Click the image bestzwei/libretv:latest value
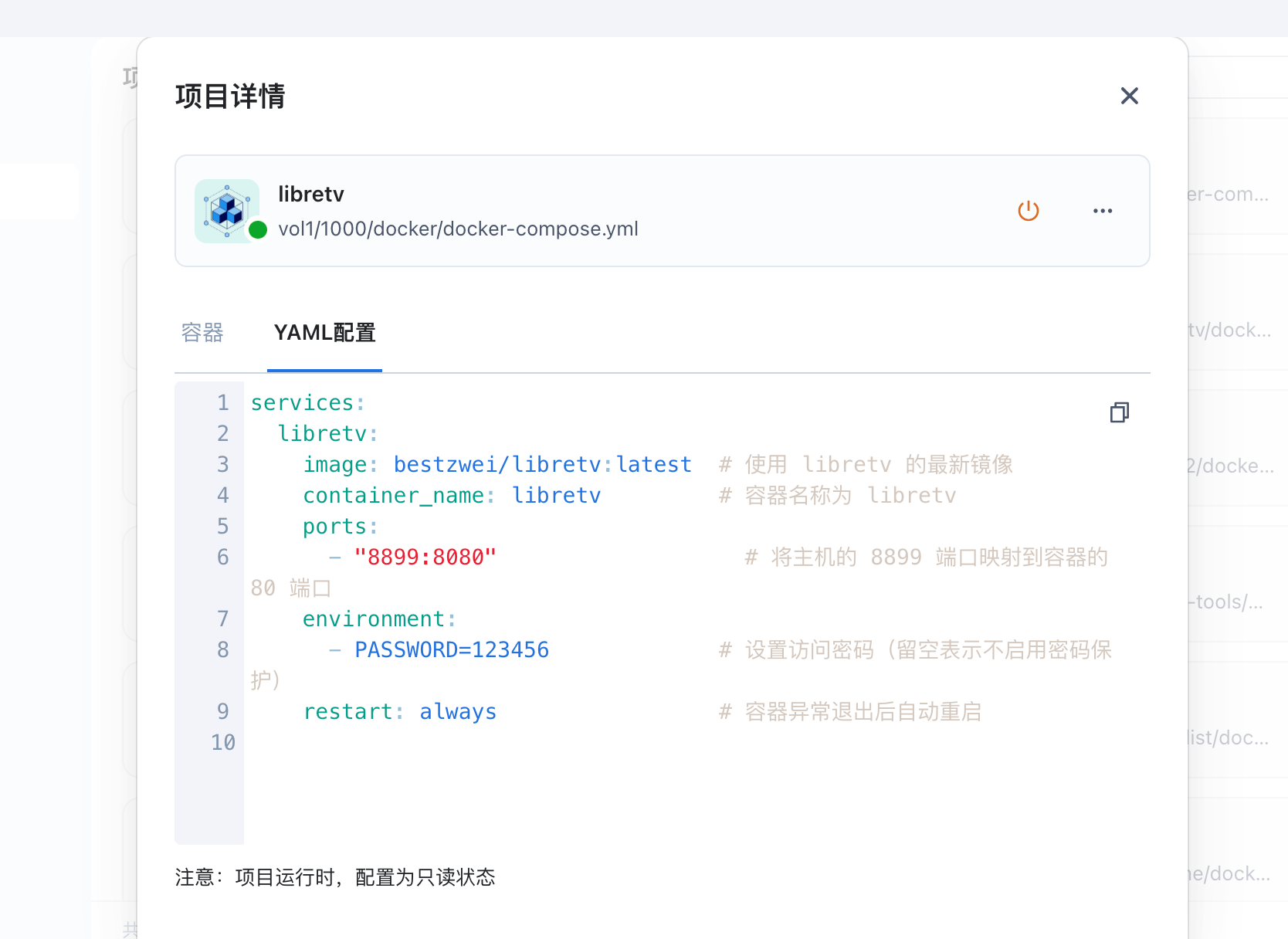The image size is (1288, 939). 542,465
